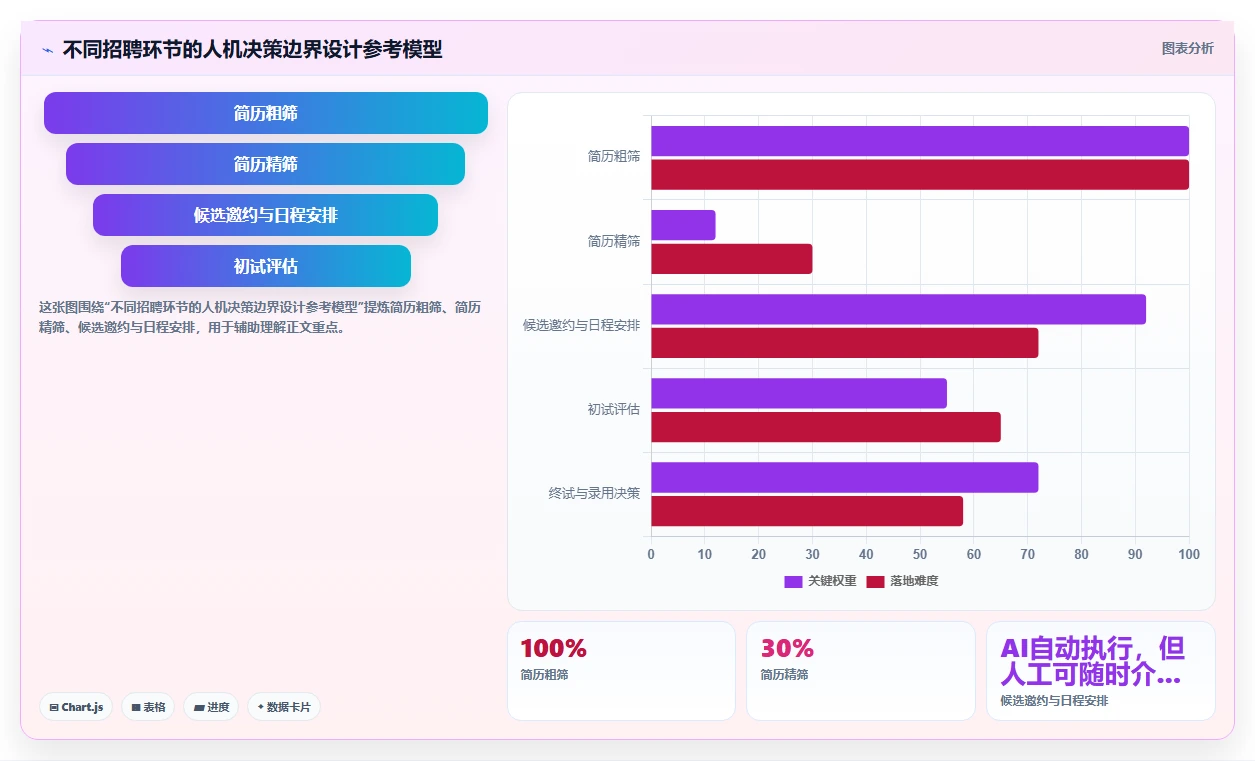The height and width of the screenshot is (761, 1255).
Task: Click the description paragraph under the funnel
Action: click(x=260, y=317)
